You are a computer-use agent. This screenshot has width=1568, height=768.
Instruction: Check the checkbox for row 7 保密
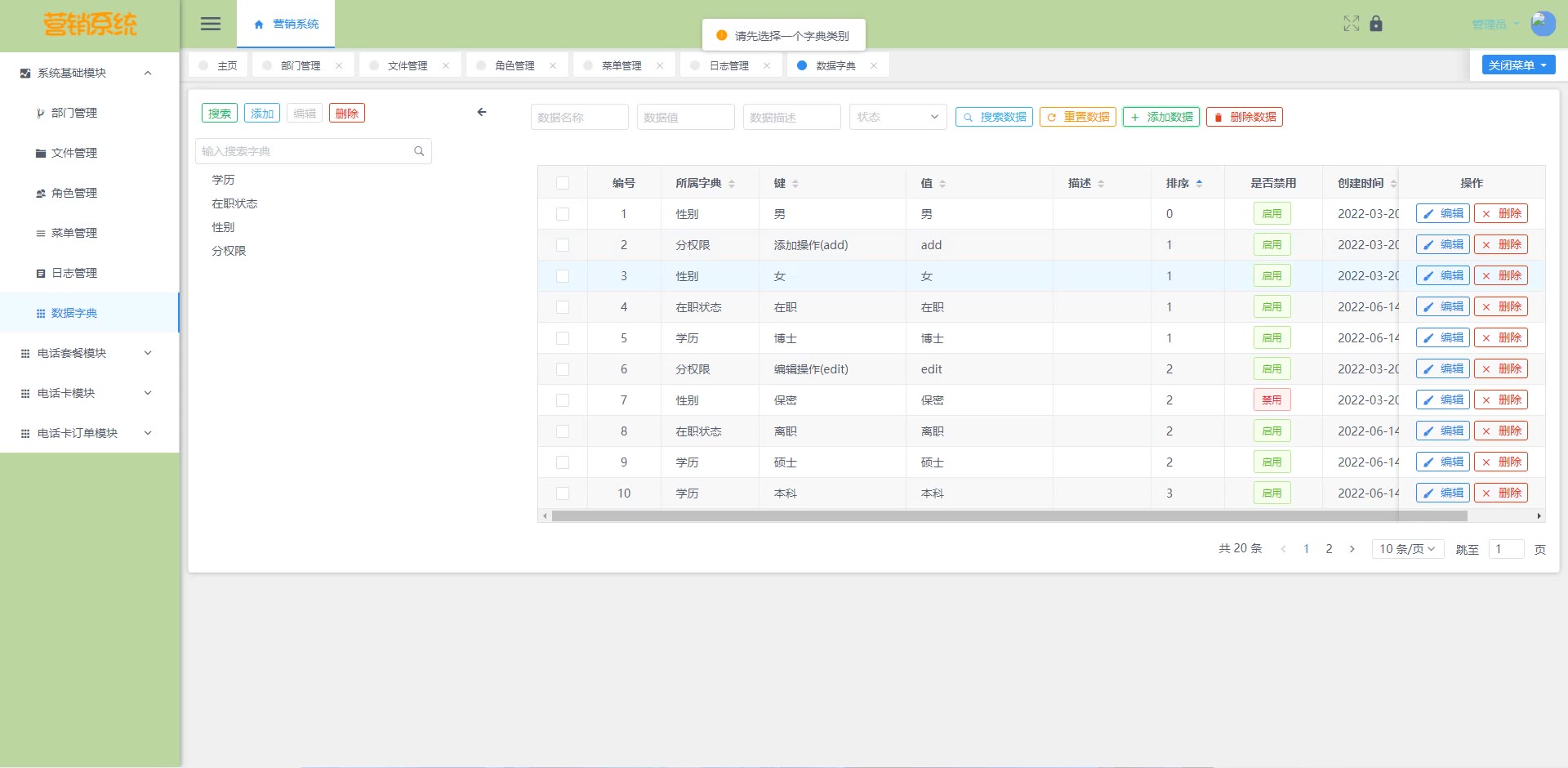(x=563, y=400)
